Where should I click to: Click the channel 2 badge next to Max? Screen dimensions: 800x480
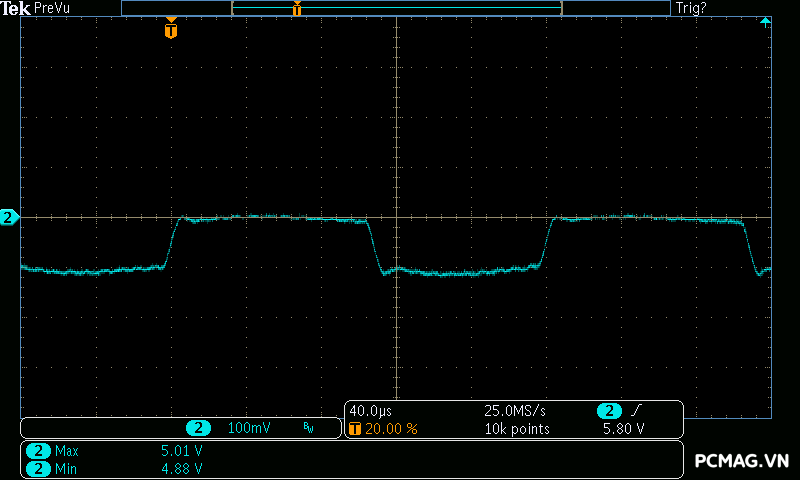[39, 451]
